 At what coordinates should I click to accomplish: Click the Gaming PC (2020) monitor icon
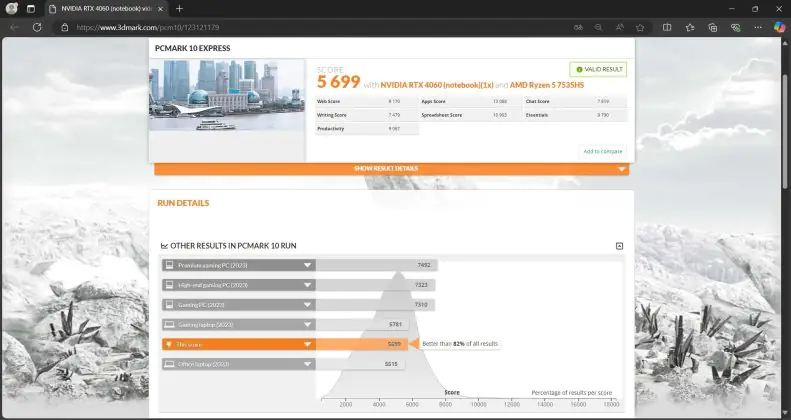tap(170, 305)
